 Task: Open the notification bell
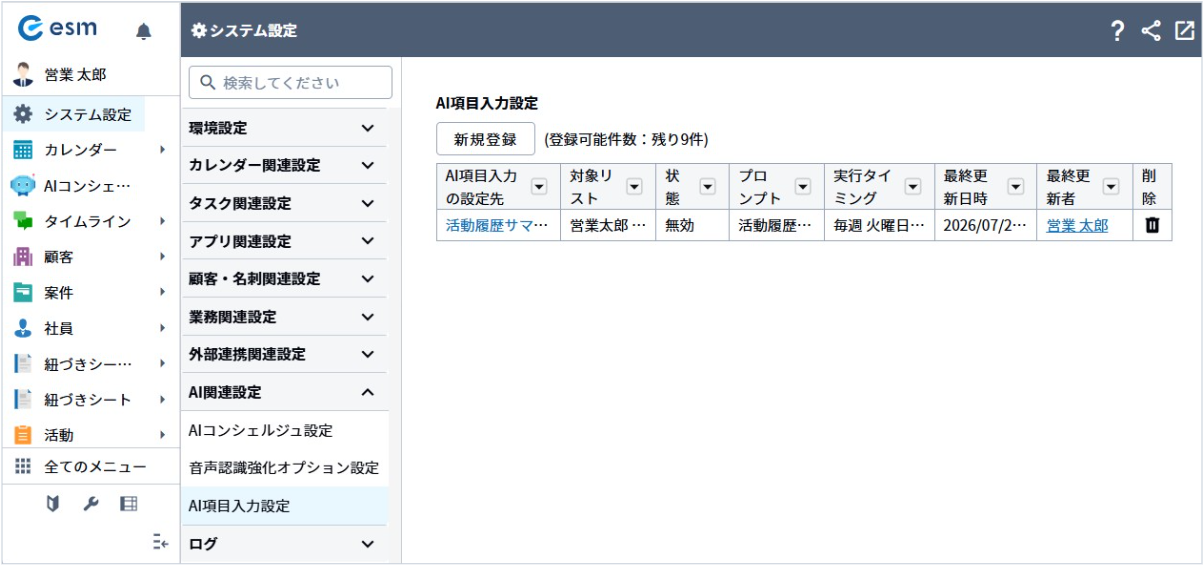coord(144,31)
